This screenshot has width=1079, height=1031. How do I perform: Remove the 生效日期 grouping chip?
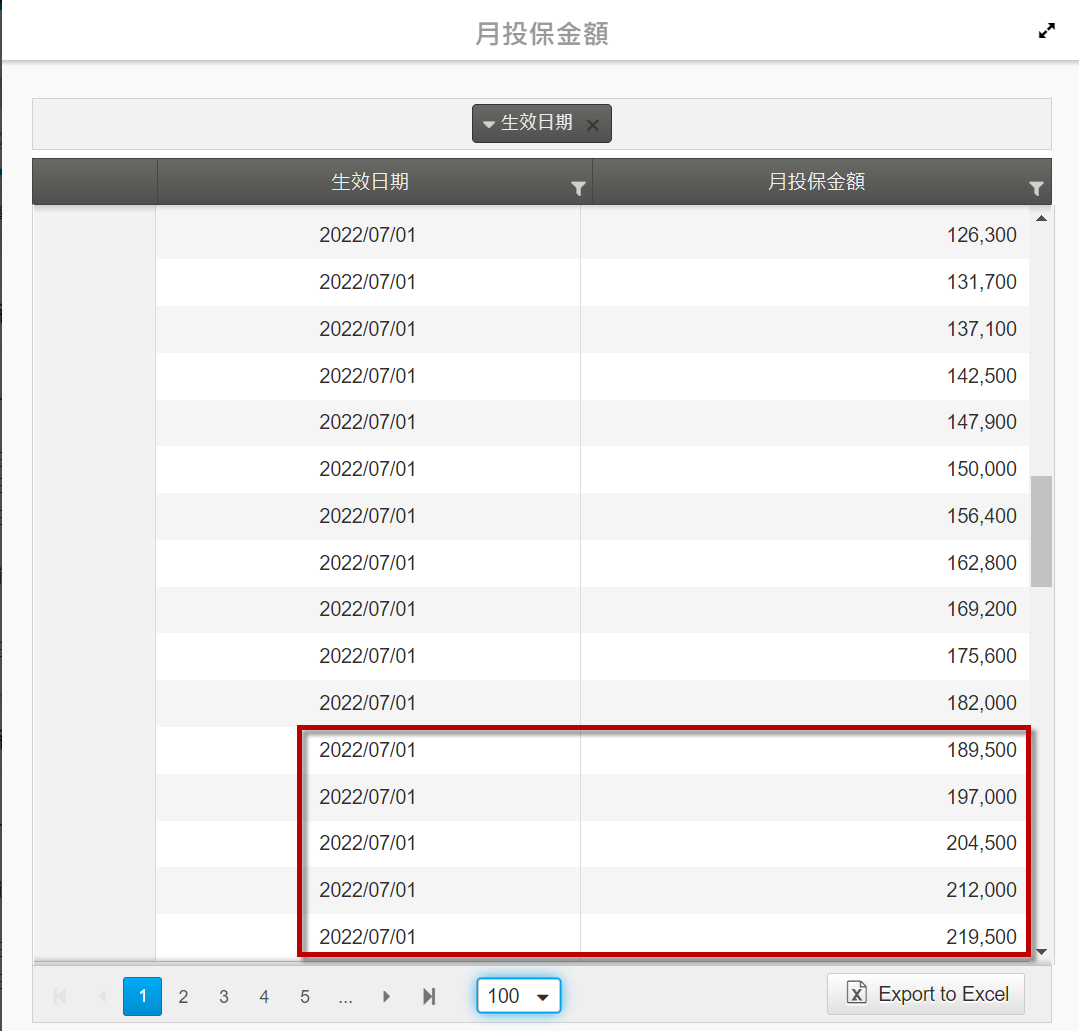click(592, 125)
